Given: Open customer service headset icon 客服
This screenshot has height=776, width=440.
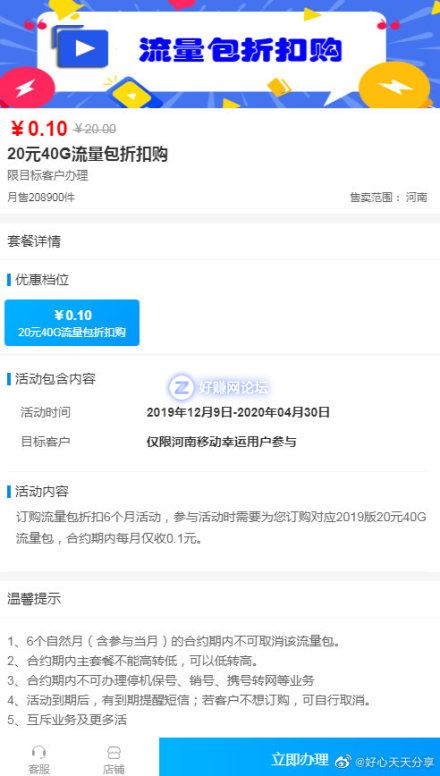Looking at the screenshot, I should (x=39, y=760).
